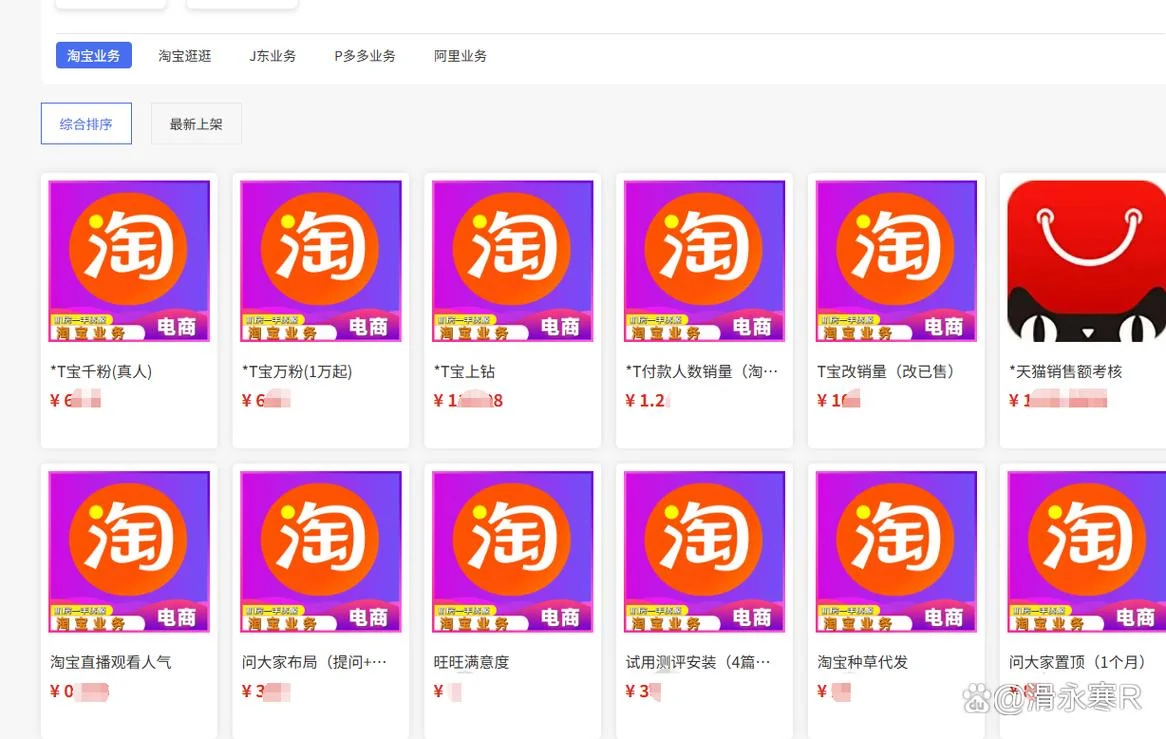Click the *T付款人数销量 title
The height and width of the screenshot is (739, 1166).
(701, 371)
